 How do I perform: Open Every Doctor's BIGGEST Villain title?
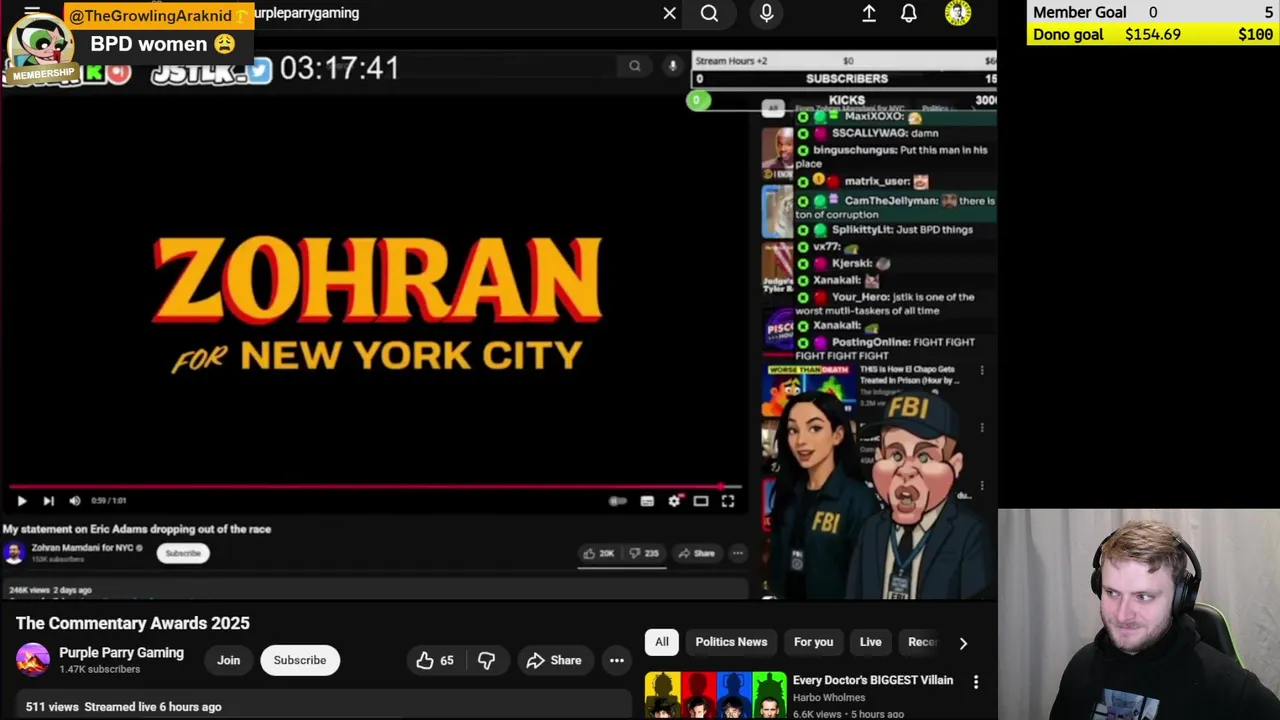(873, 680)
